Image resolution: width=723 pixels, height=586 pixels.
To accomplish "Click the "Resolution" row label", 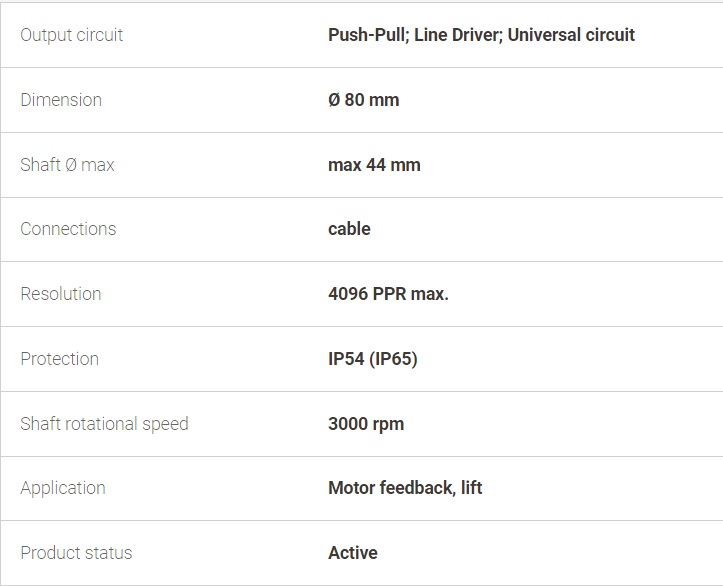I will pos(61,294).
